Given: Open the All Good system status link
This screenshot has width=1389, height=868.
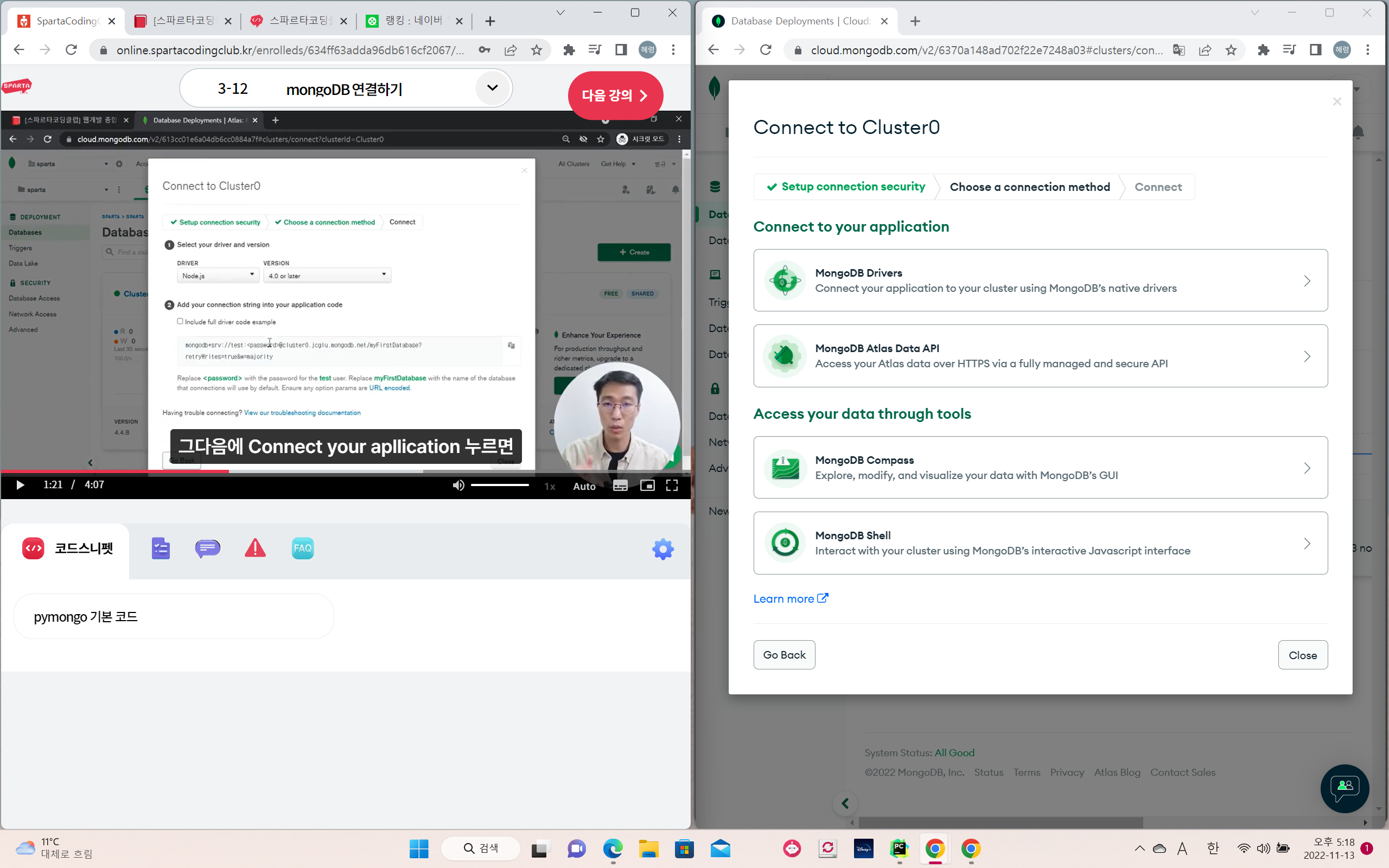Looking at the screenshot, I should click(x=954, y=752).
